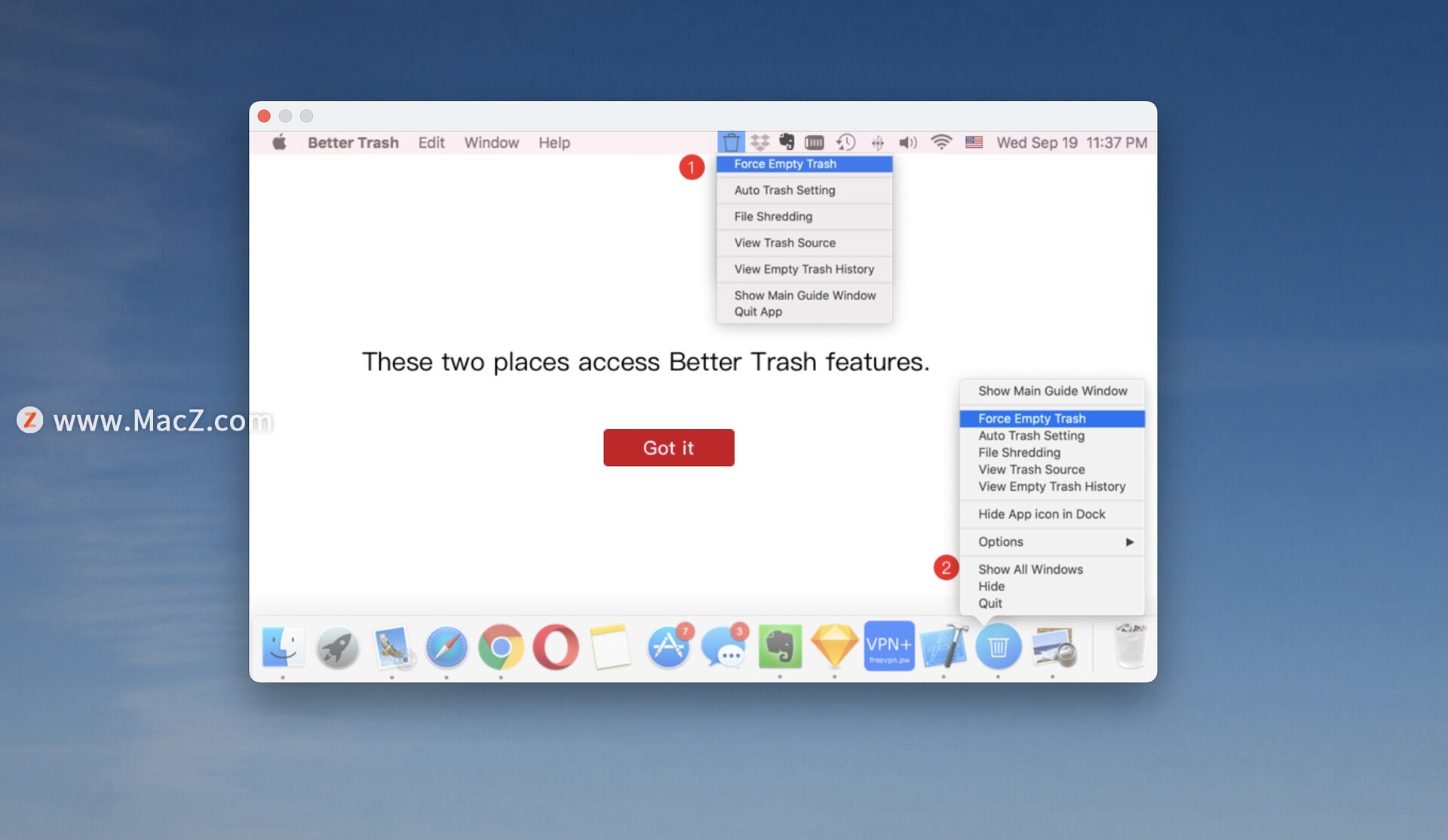This screenshot has height=840, width=1448.
Task: Select Auto Trash Setting in menu bar dropdown
Action: click(804, 190)
